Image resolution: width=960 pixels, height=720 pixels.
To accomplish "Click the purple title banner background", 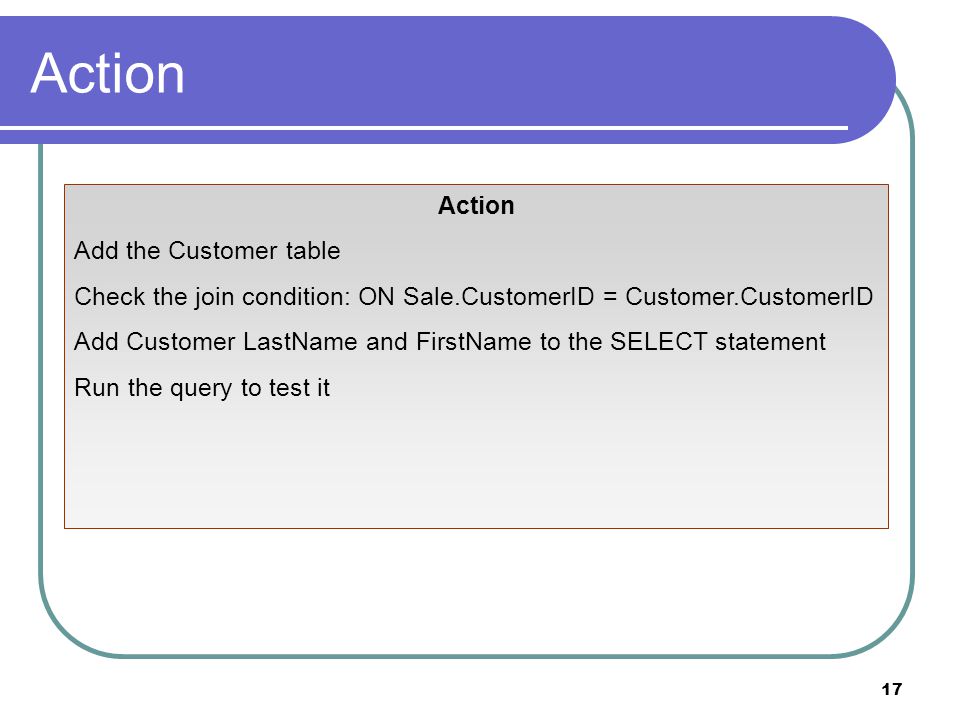I will click(x=520, y=67).
